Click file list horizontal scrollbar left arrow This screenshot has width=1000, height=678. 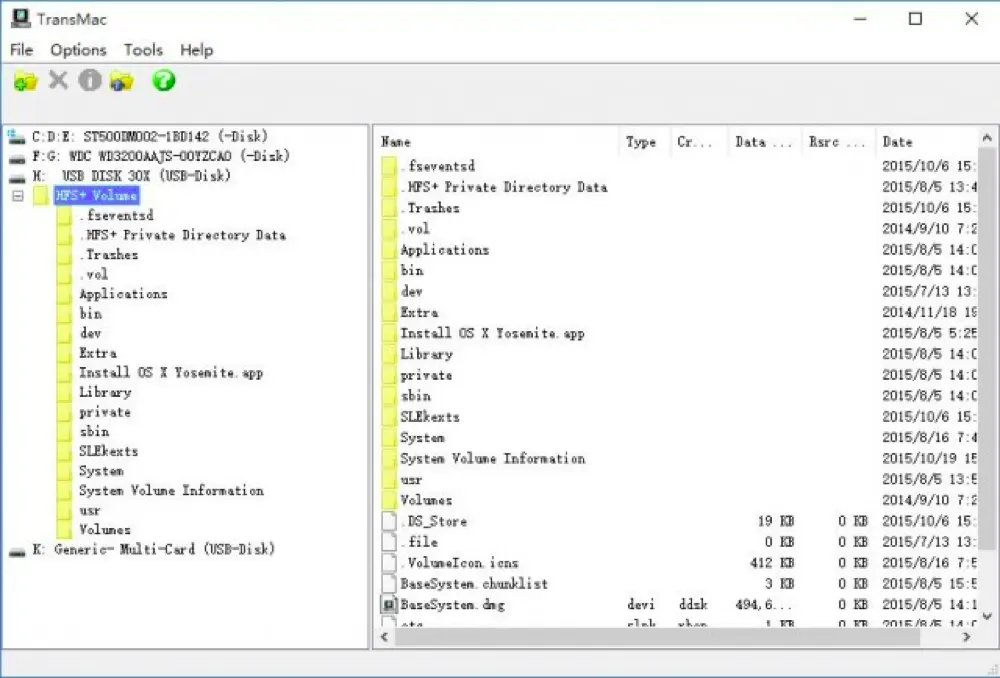(x=385, y=637)
